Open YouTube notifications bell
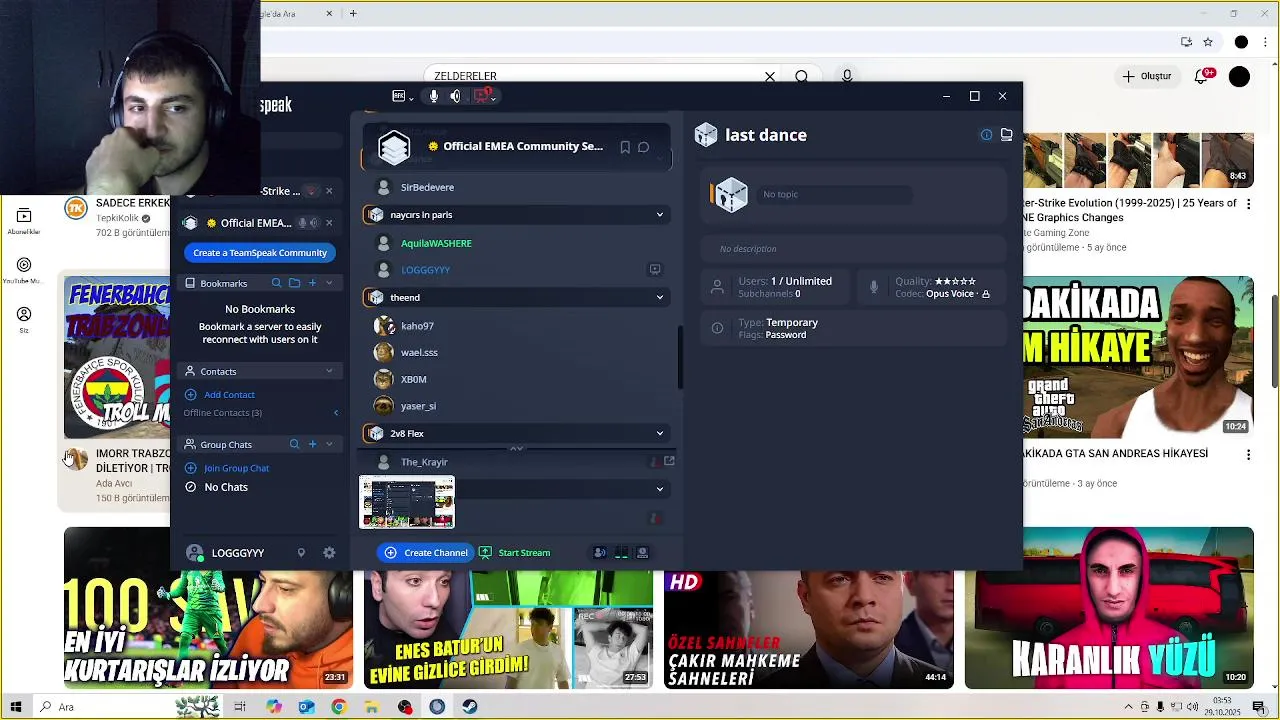This screenshot has height=720, width=1280. (x=1203, y=76)
